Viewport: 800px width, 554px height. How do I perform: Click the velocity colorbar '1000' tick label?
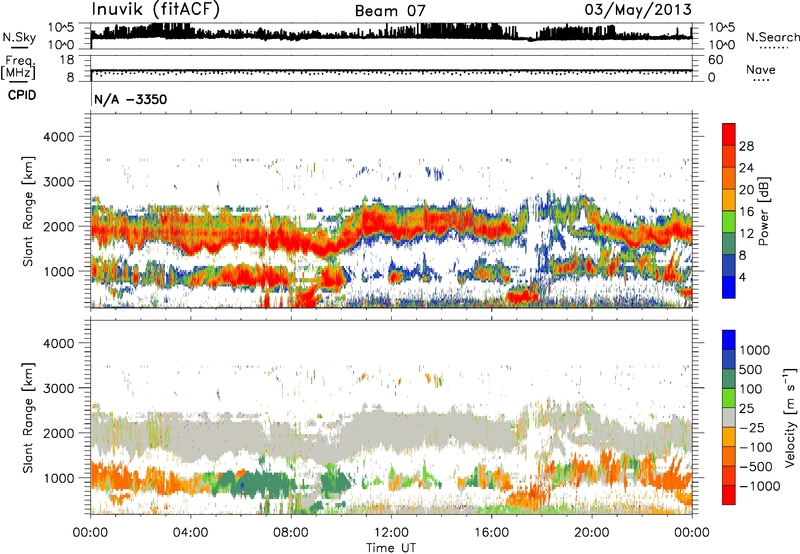(754, 350)
